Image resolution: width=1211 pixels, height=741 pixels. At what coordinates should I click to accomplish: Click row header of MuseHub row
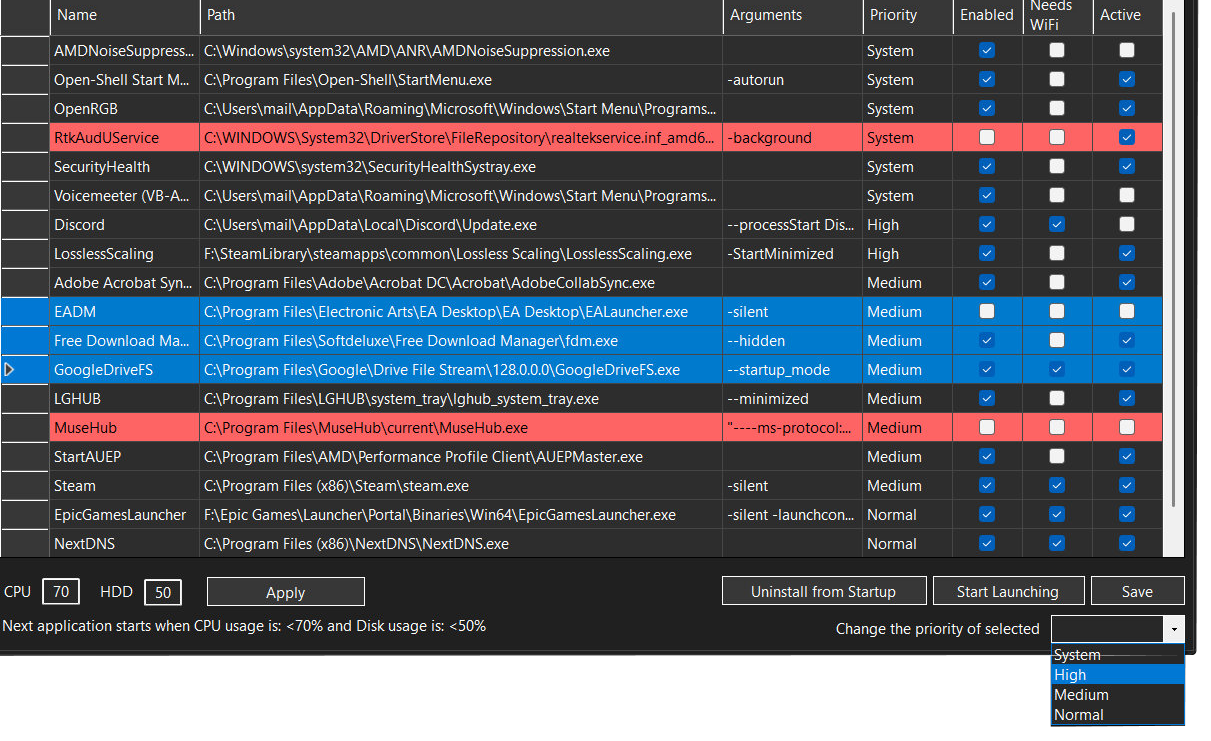[25, 428]
